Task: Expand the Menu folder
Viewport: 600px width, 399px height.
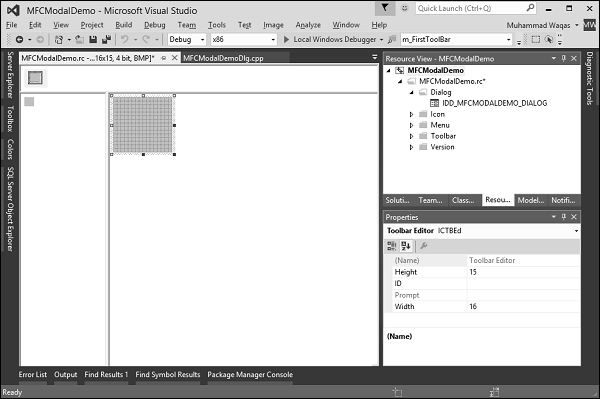Action: (x=412, y=125)
